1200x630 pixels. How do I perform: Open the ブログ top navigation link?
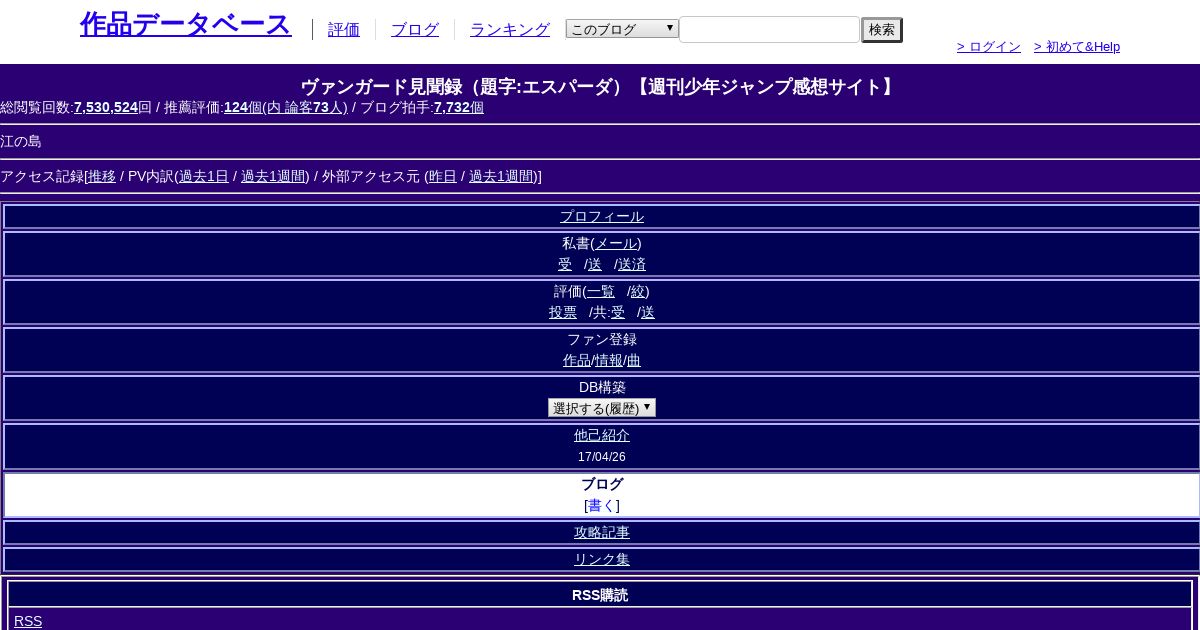(x=415, y=29)
